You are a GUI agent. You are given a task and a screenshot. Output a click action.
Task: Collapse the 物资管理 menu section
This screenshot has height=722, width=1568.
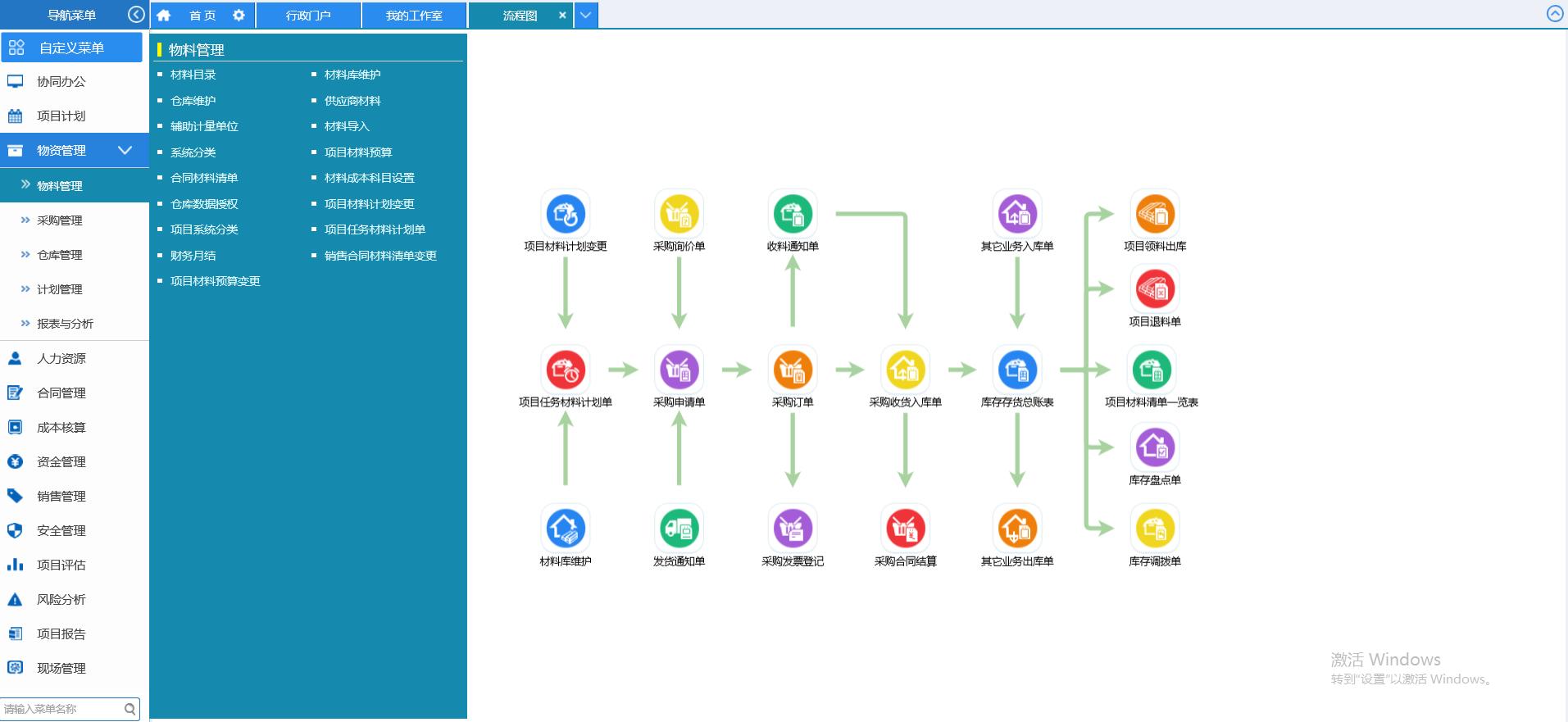125,150
